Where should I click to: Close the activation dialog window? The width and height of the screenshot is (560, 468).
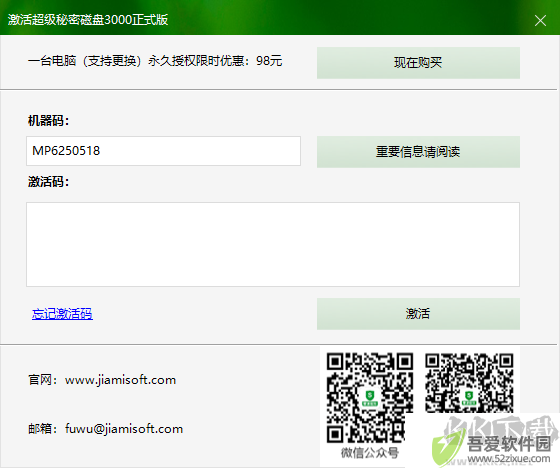[x=540, y=20]
